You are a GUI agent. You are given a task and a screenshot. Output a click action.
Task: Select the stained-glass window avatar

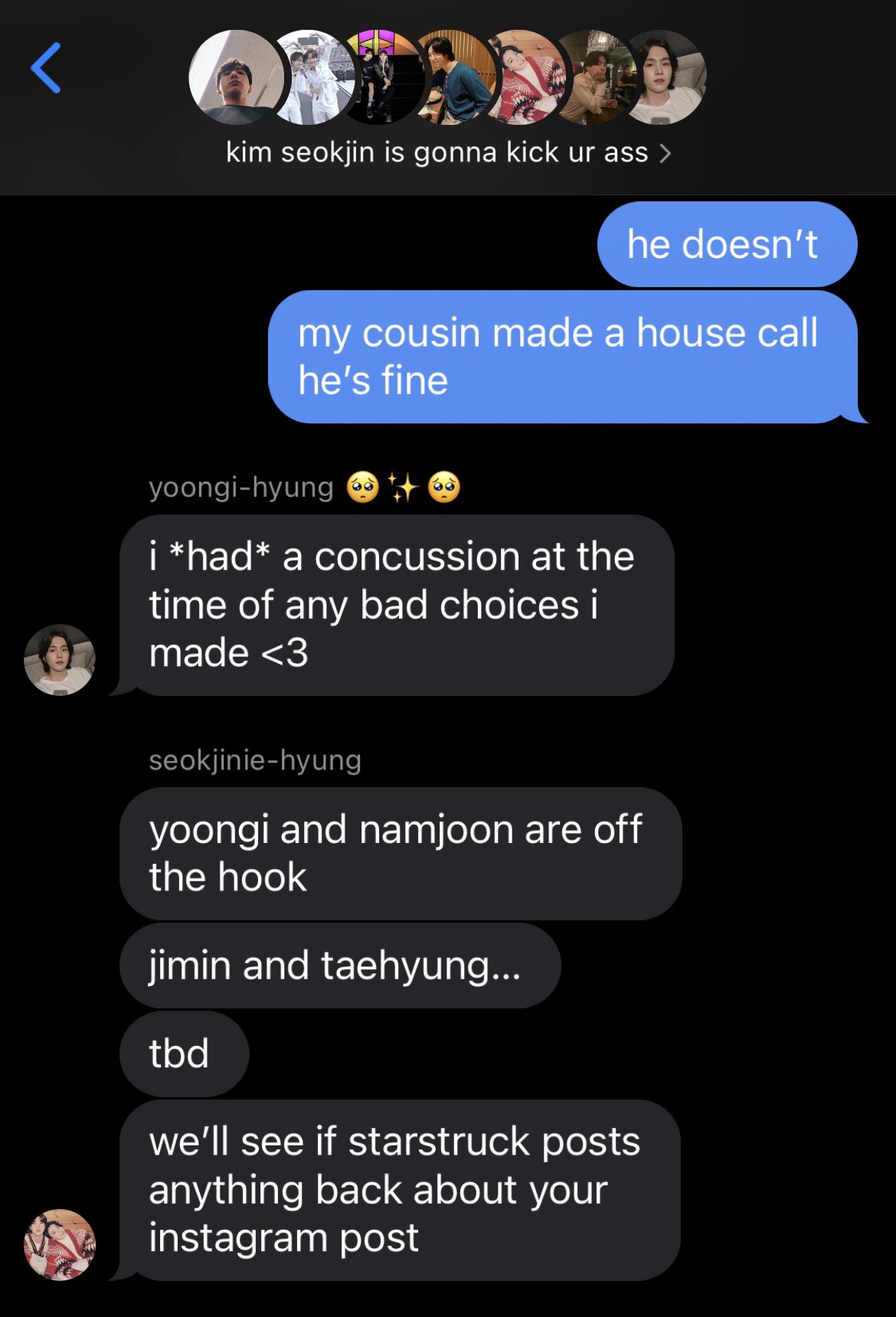click(383, 77)
